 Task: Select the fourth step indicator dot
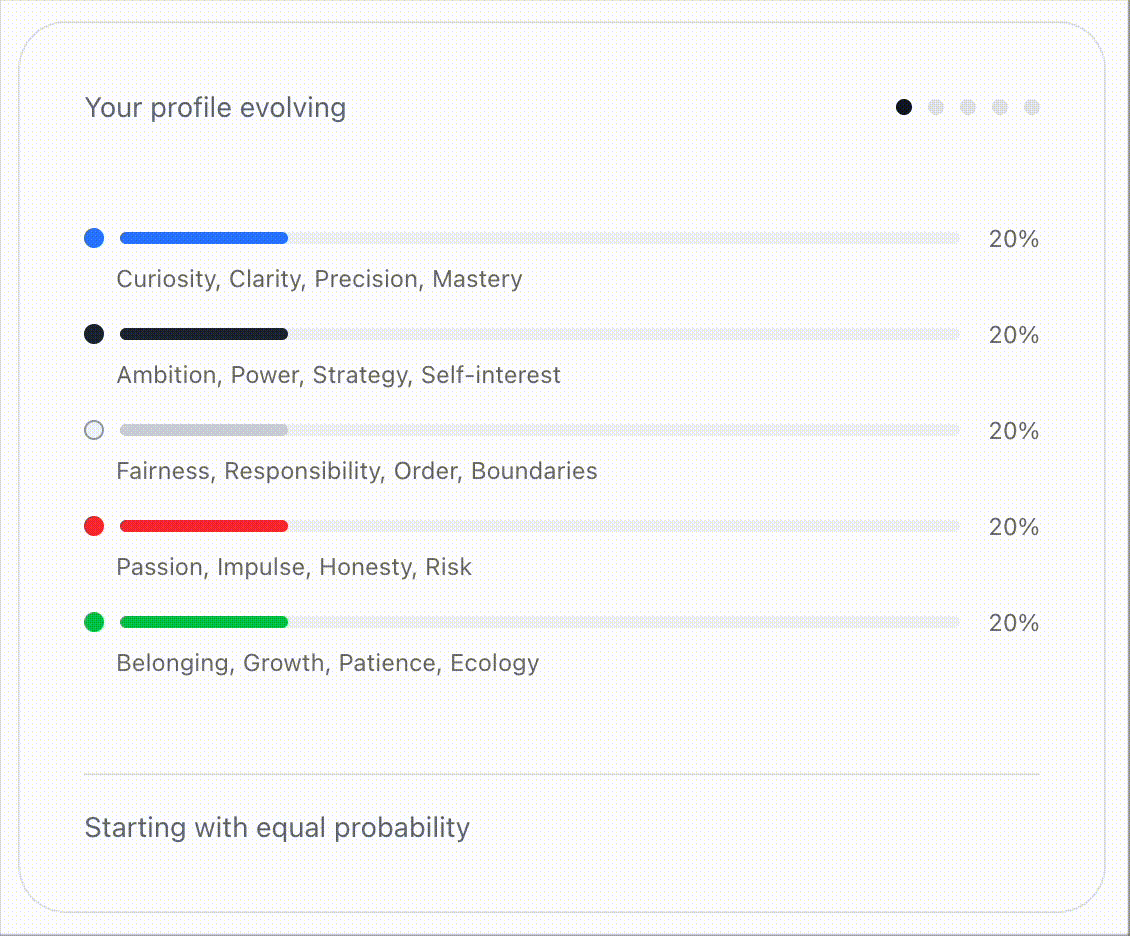click(1000, 107)
